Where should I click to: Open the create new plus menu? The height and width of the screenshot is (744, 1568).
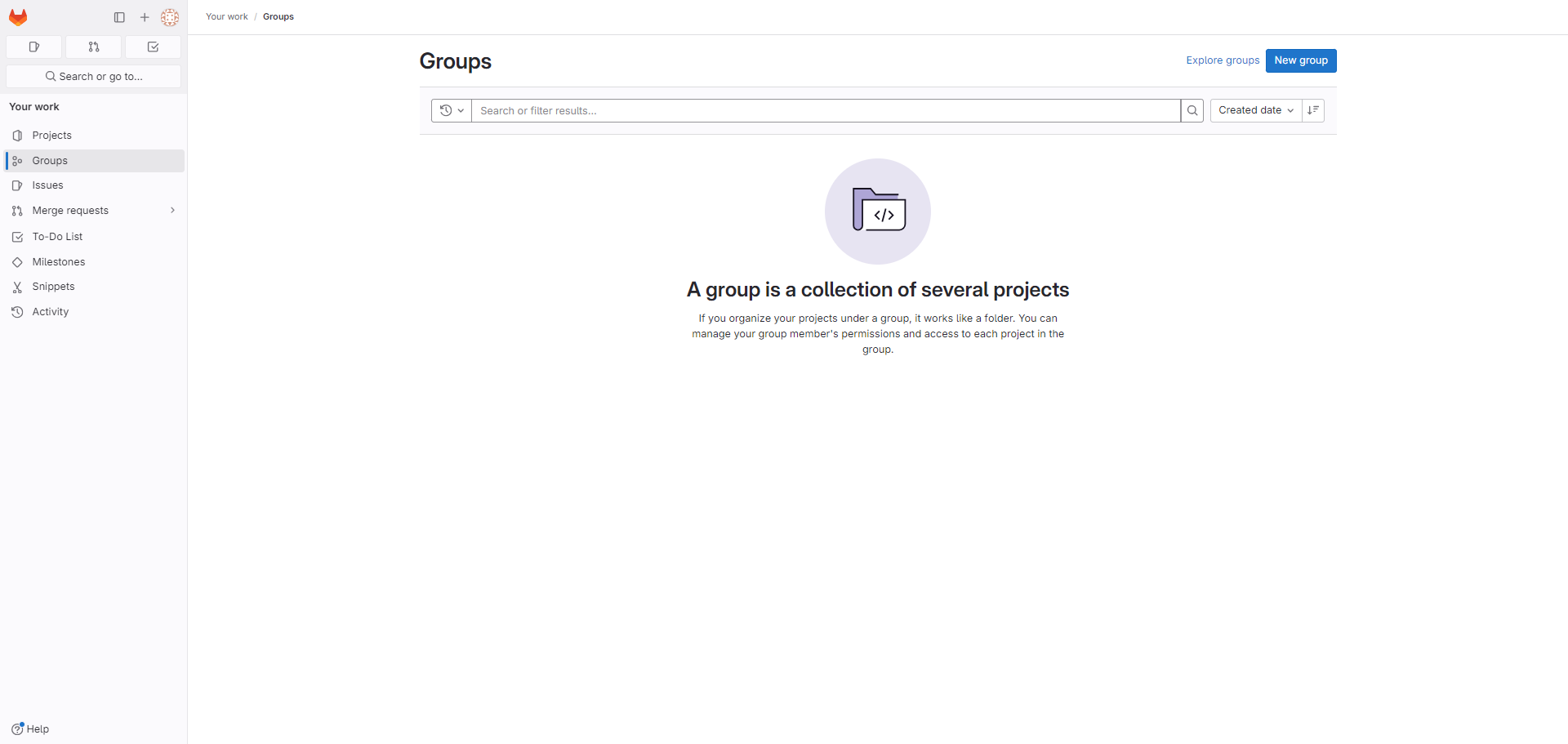tap(145, 17)
